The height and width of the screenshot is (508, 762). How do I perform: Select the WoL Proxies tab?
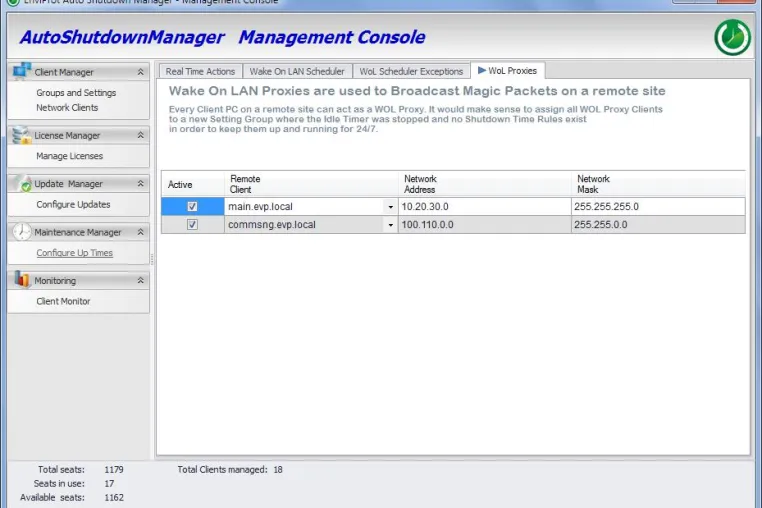(x=507, y=70)
